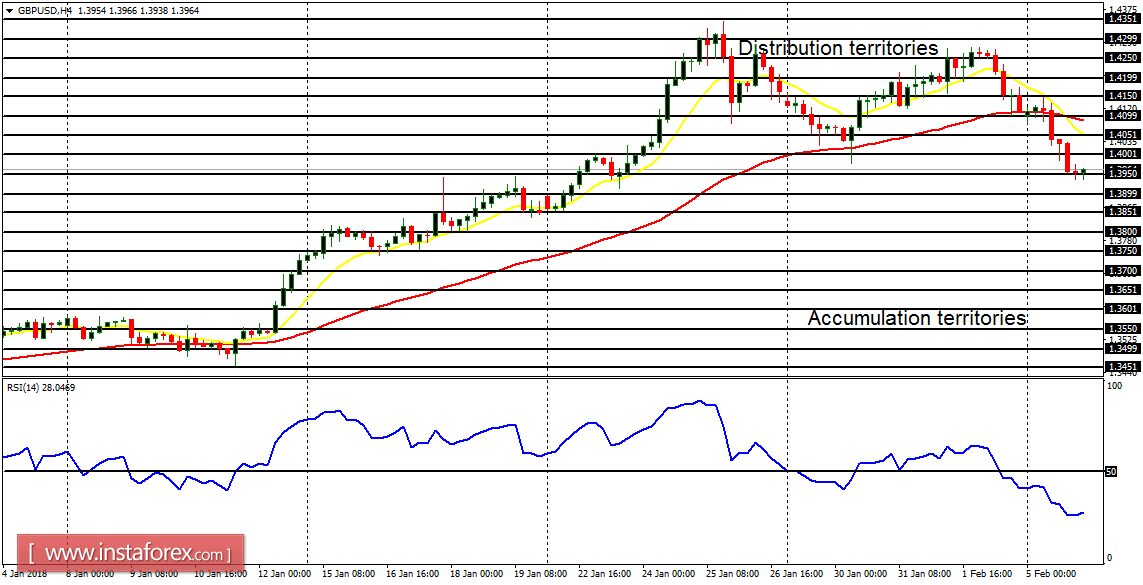Click the 1.3499 price tag on the axis
Viewport: 1143px width, 585px height.
point(1122,347)
